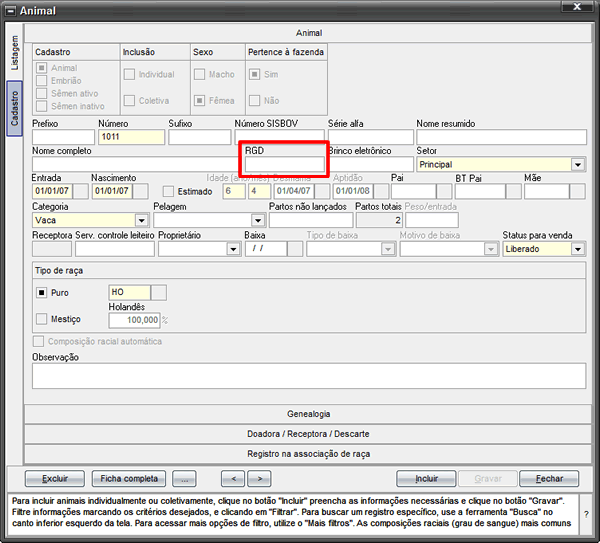Expand Doadora / Receptora / Descarte section
Viewport: 600px width, 543px height.
[308, 434]
